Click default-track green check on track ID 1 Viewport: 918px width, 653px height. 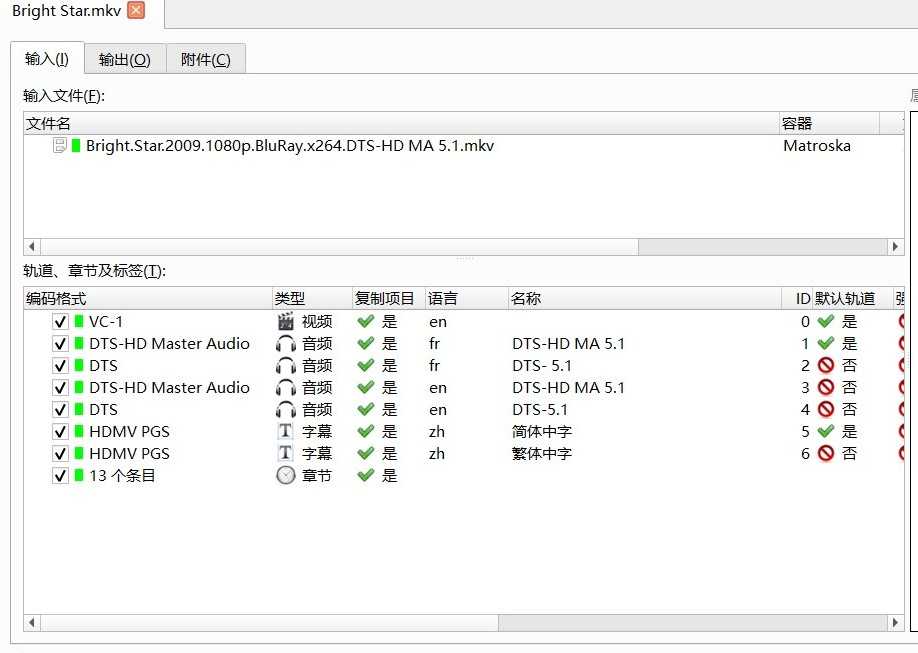[x=826, y=344]
